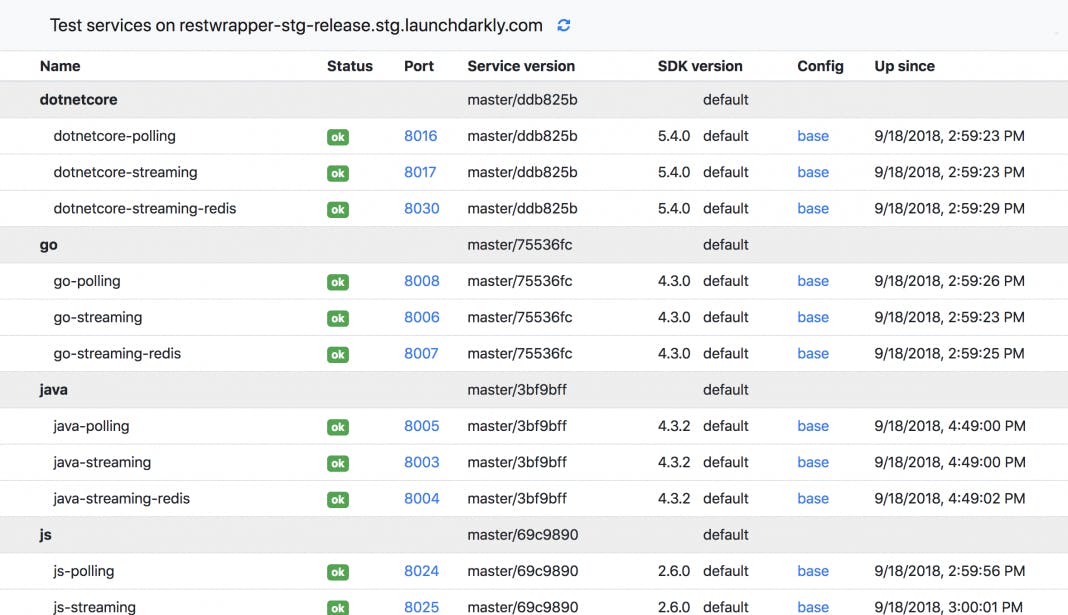Viewport: 1068px width, 615px height.
Task: Open base config for go-polling
Action: [x=813, y=281]
